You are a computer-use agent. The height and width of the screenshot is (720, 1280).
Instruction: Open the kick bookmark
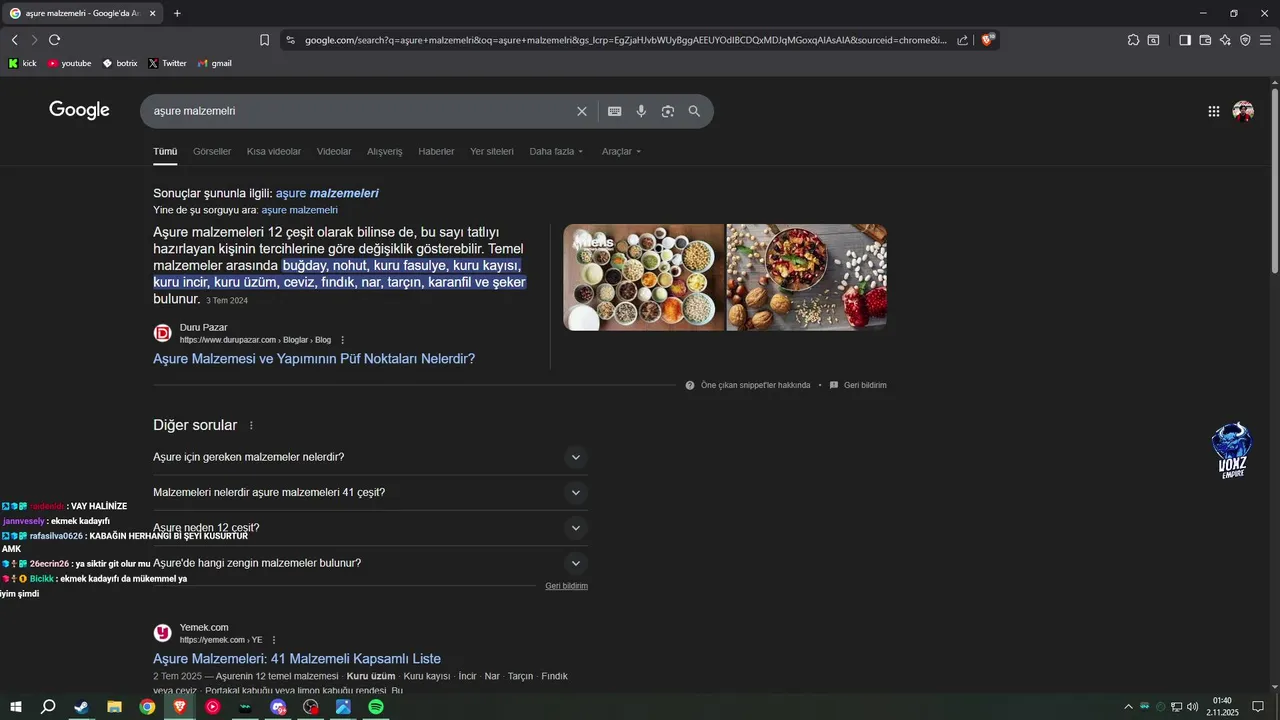pyautogui.click(x=23, y=63)
